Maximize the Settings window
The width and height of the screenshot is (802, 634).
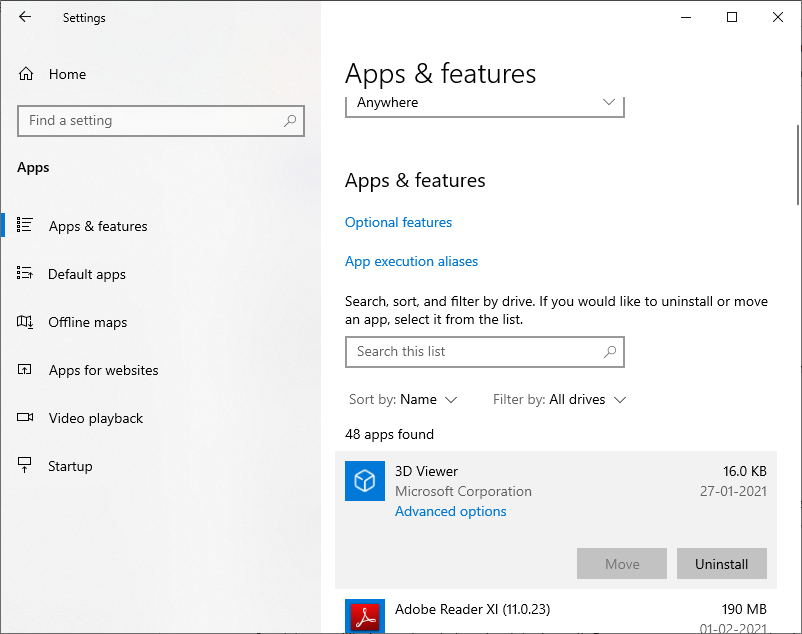(732, 17)
